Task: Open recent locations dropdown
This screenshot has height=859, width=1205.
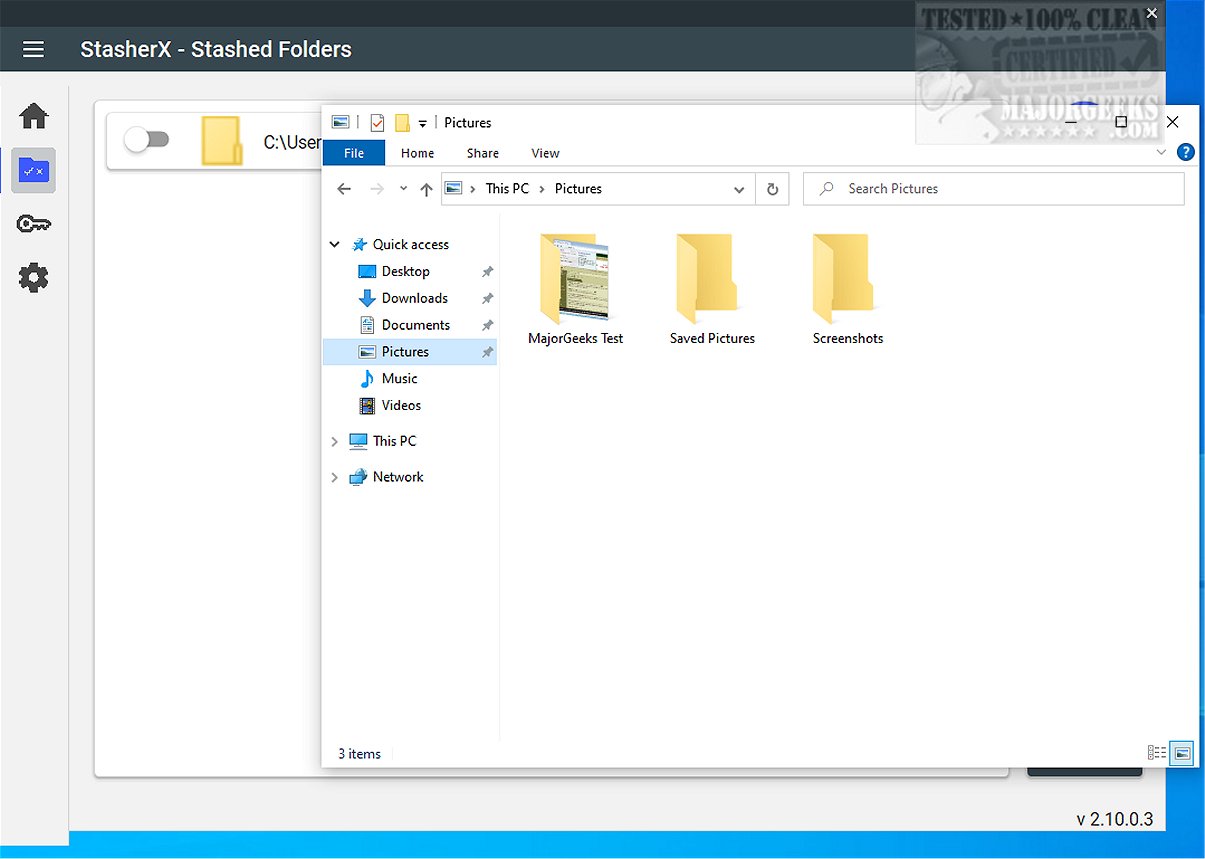Action: 404,188
